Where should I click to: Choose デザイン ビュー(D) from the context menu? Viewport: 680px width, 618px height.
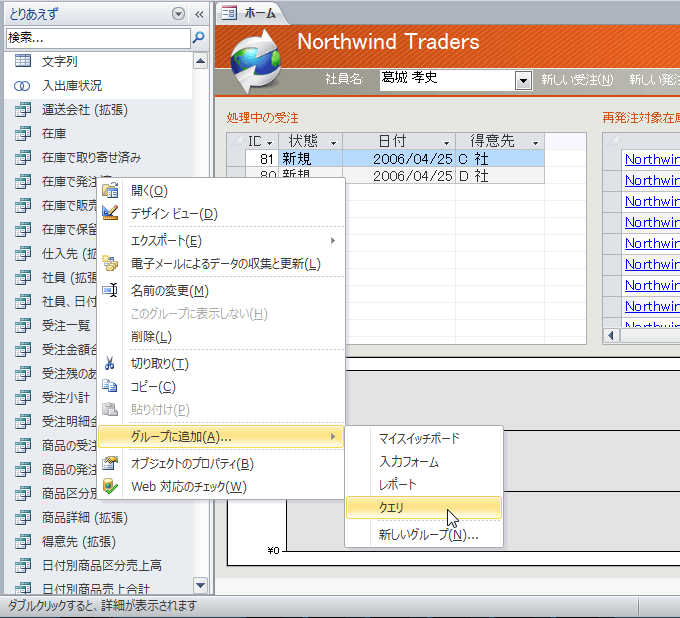(222, 214)
